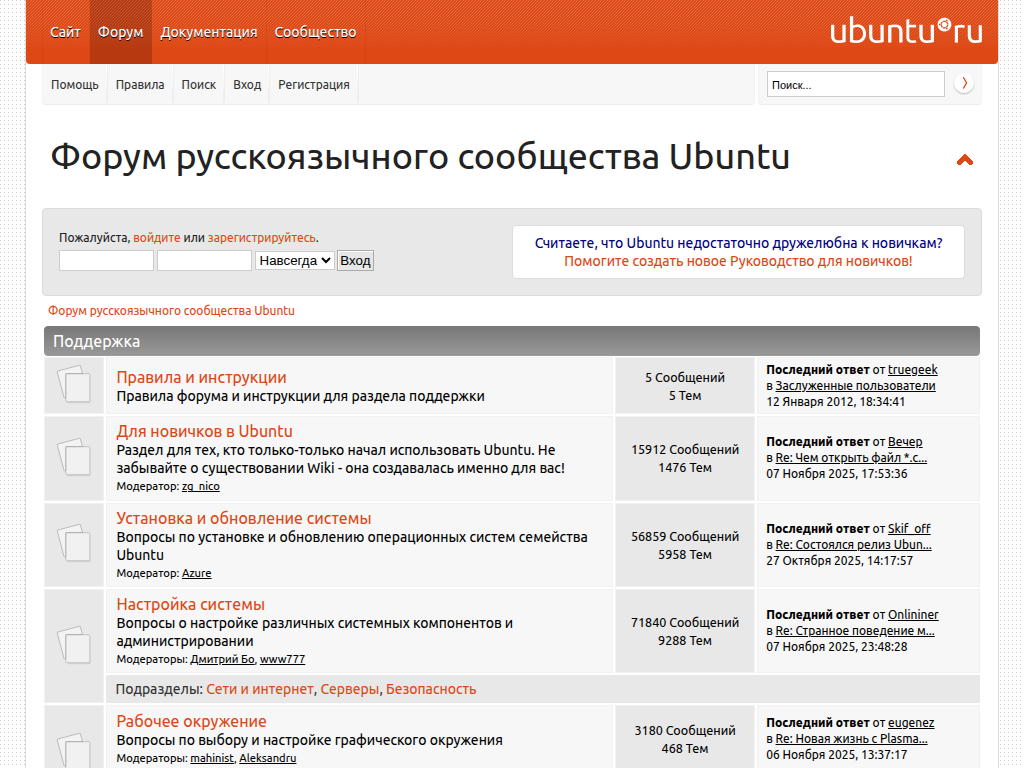
Task: Open the Документация menu item
Action: coord(209,32)
